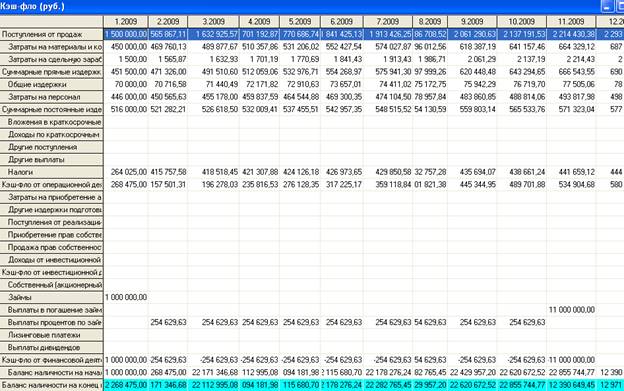This screenshot has width=624, height=391.
Task: Select the Выплаты дивидендов row header
Action: point(52,348)
